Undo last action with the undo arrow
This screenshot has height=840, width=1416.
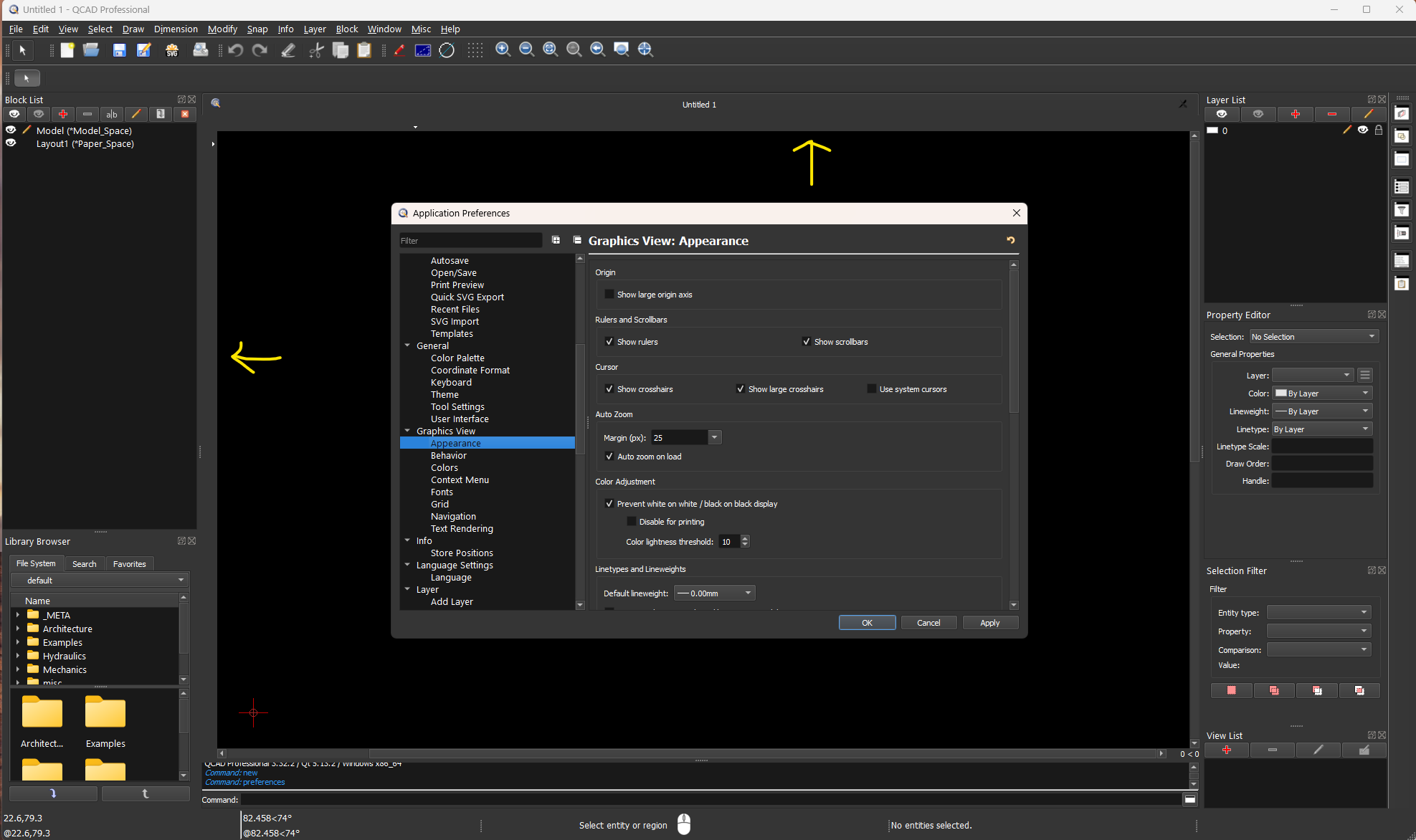pos(236,49)
